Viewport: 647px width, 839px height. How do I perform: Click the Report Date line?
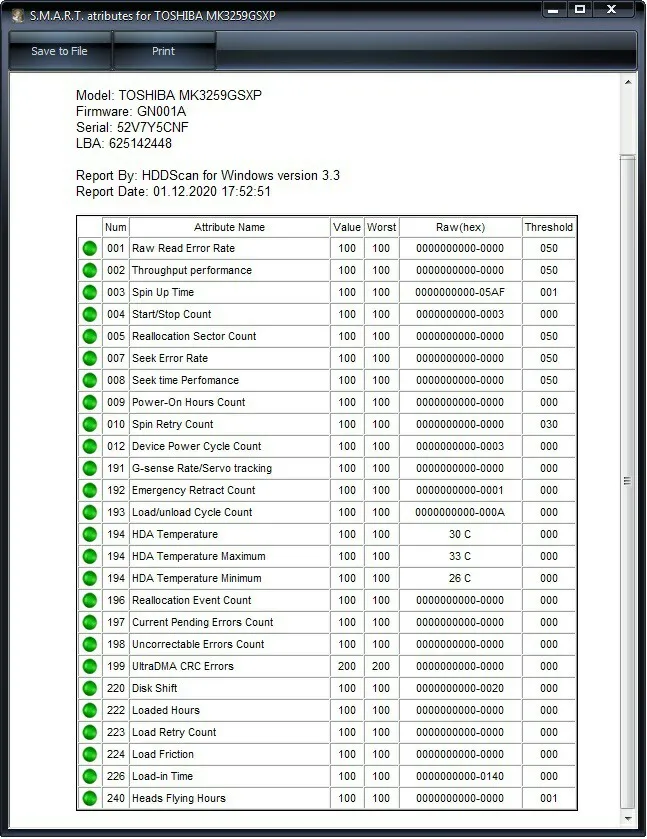pyautogui.click(x=173, y=192)
